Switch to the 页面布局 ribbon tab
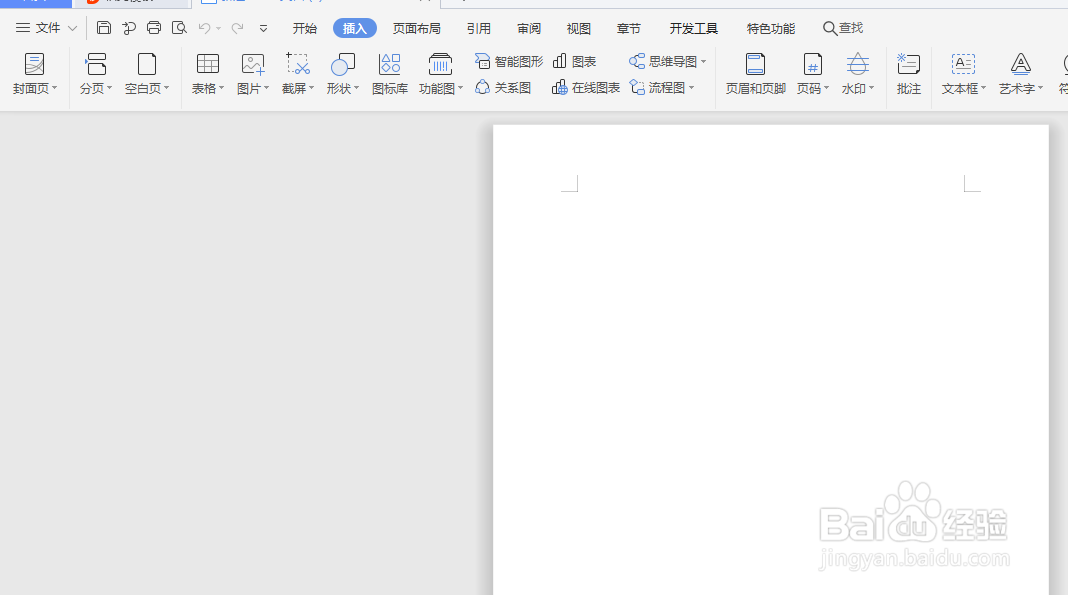Image resolution: width=1068 pixels, height=595 pixels. (x=416, y=27)
